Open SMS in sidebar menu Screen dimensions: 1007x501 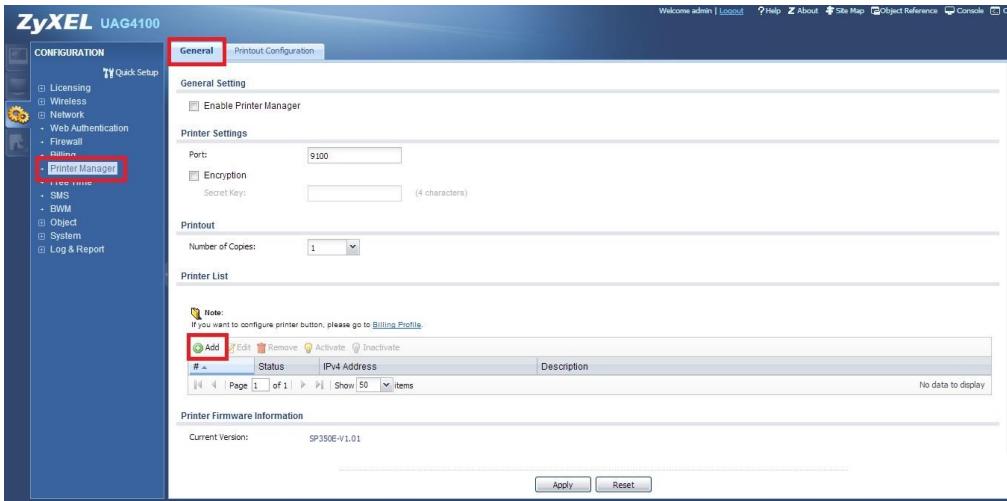(x=59, y=196)
